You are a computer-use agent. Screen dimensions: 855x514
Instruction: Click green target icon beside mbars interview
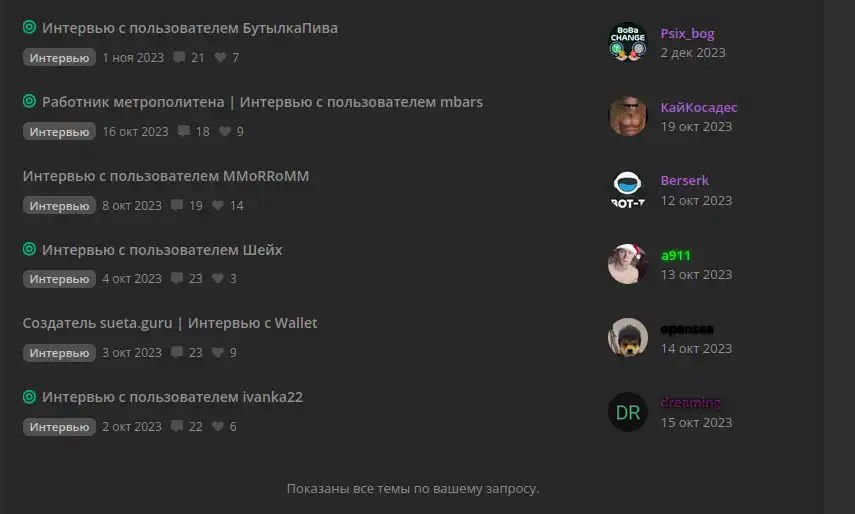pyautogui.click(x=29, y=101)
